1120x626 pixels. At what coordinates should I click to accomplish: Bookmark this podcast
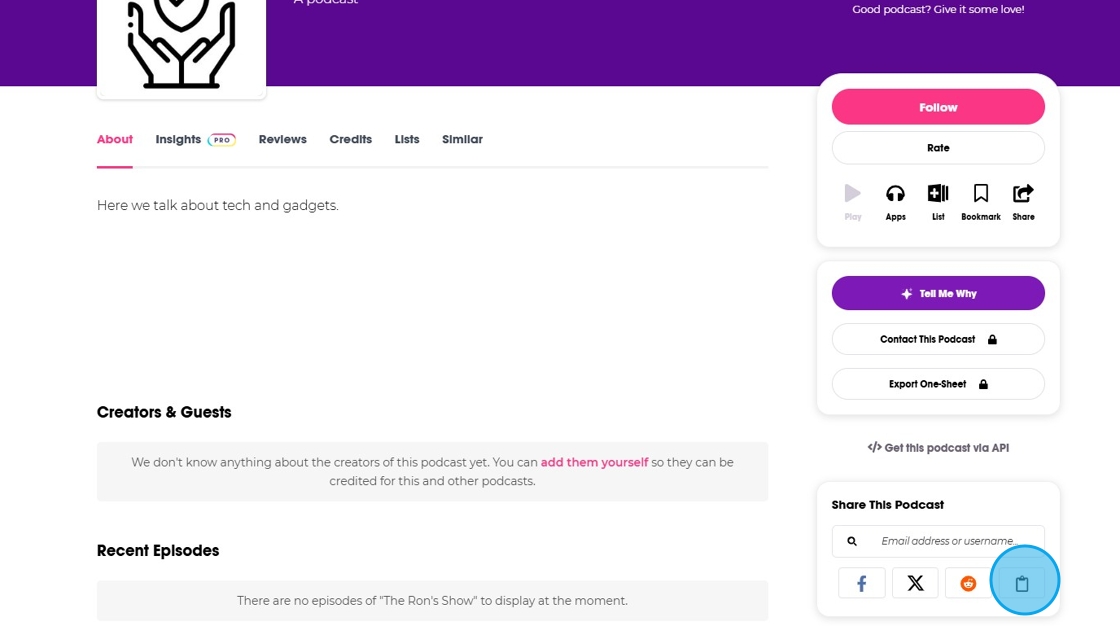[980, 194]
